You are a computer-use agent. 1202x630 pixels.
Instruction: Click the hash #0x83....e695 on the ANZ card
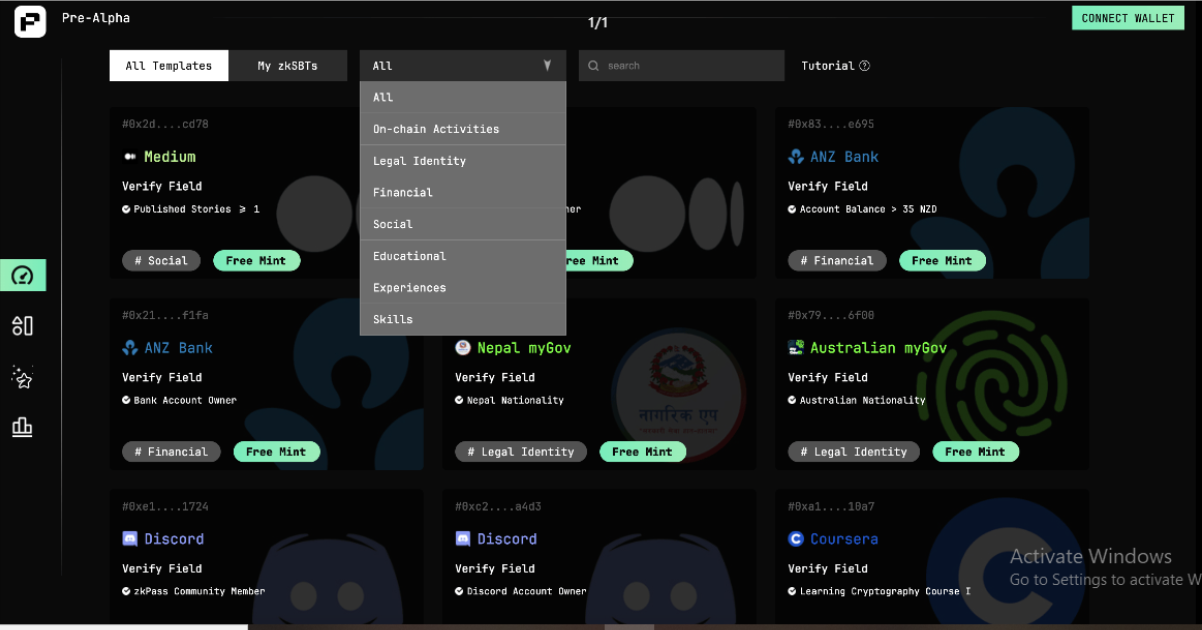(x=831, y=124)
